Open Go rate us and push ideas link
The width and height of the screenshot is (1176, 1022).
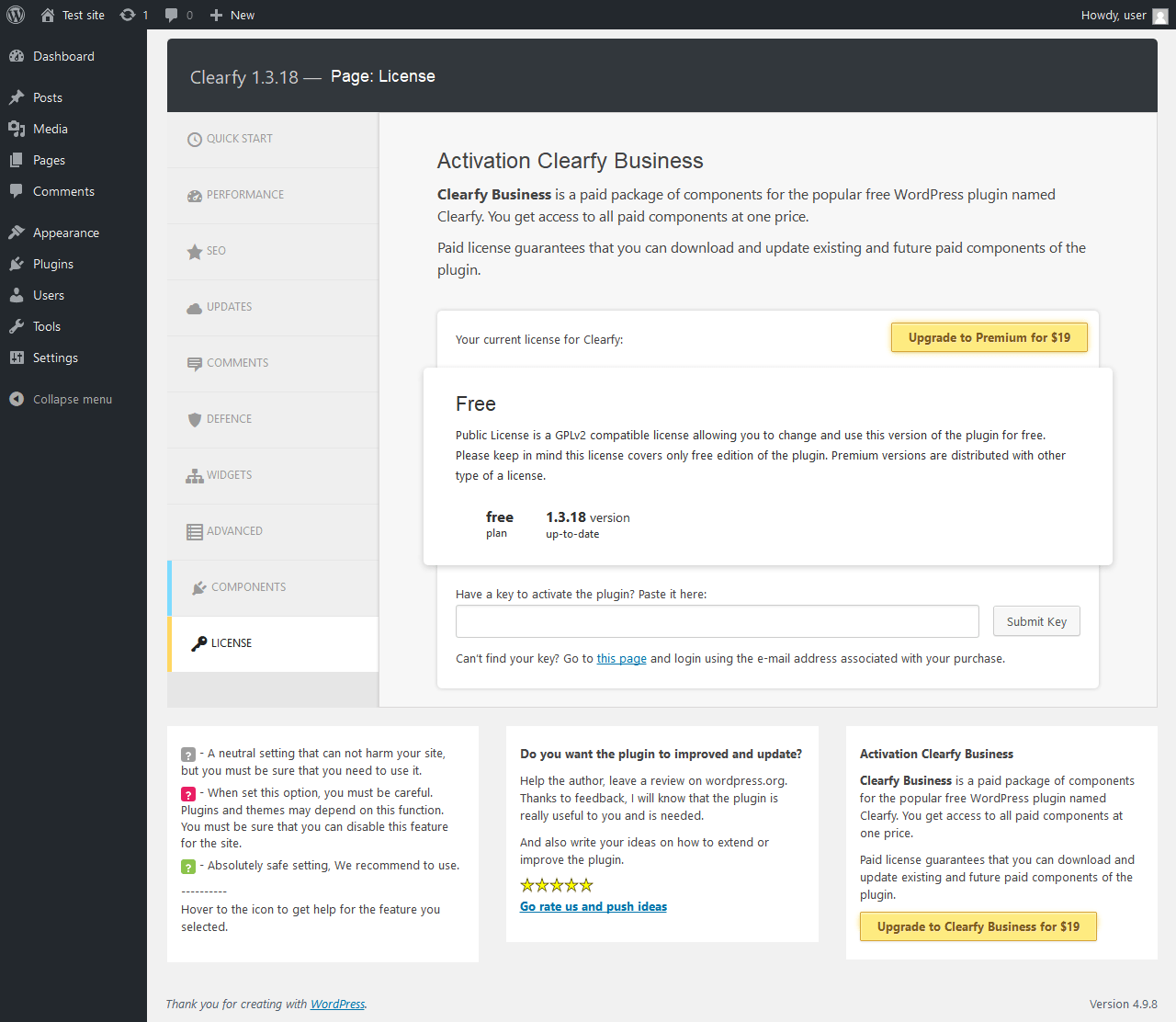[x=594, y=907]
